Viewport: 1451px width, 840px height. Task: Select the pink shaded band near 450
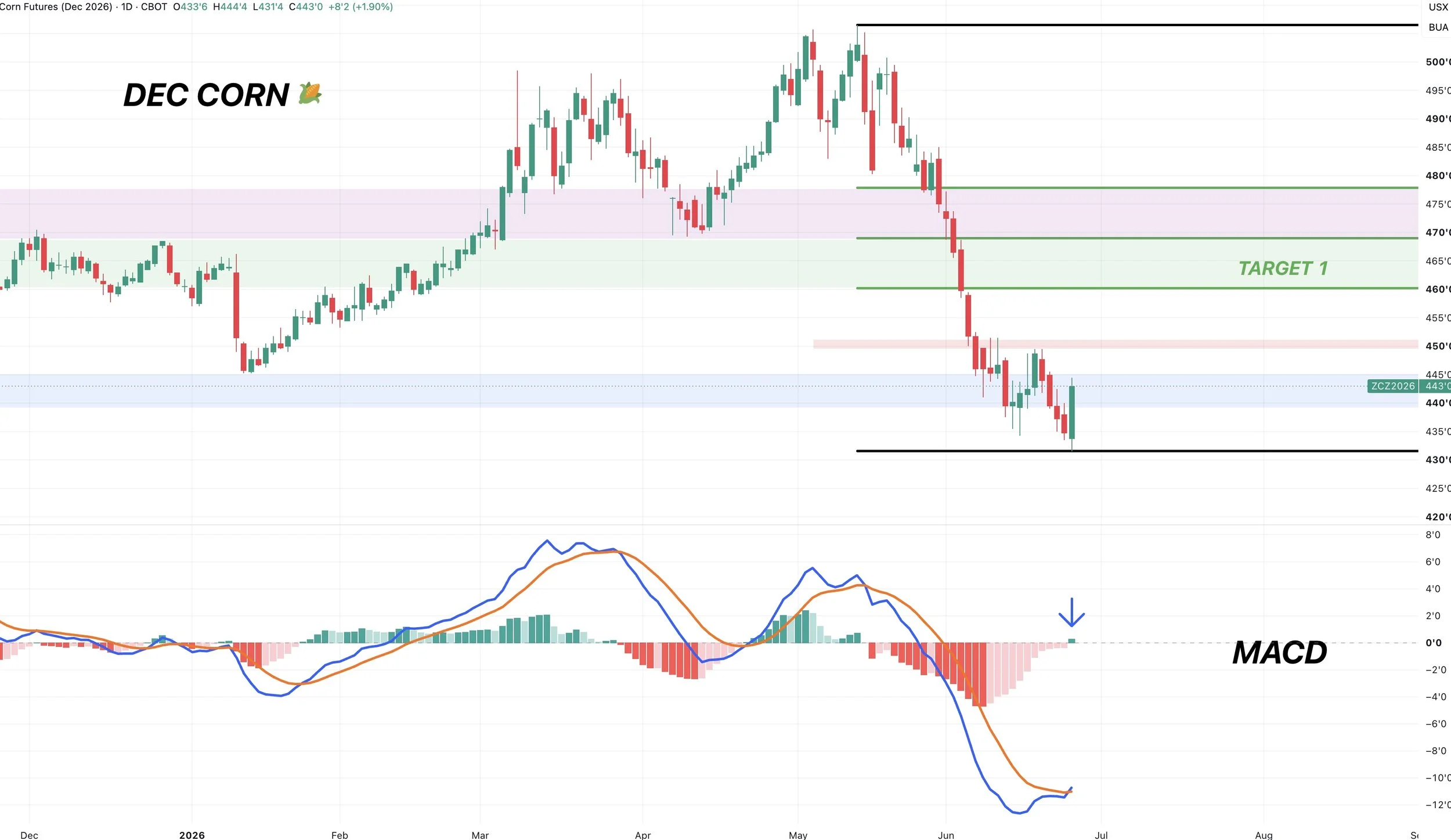tap(1116, 344)
